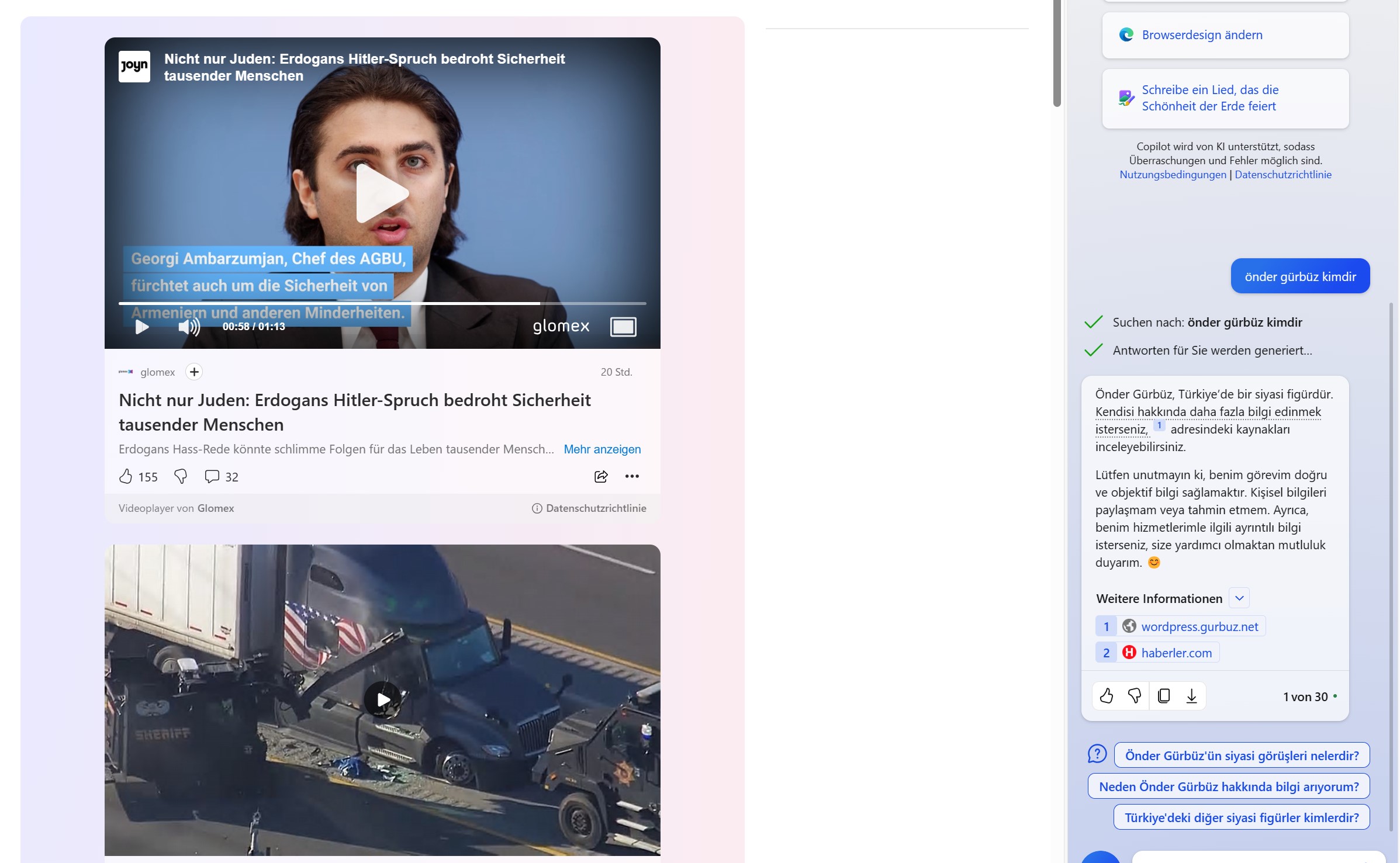
Task: Like the Erdogan article with thumbs up
Action: [x=126, y=476]
